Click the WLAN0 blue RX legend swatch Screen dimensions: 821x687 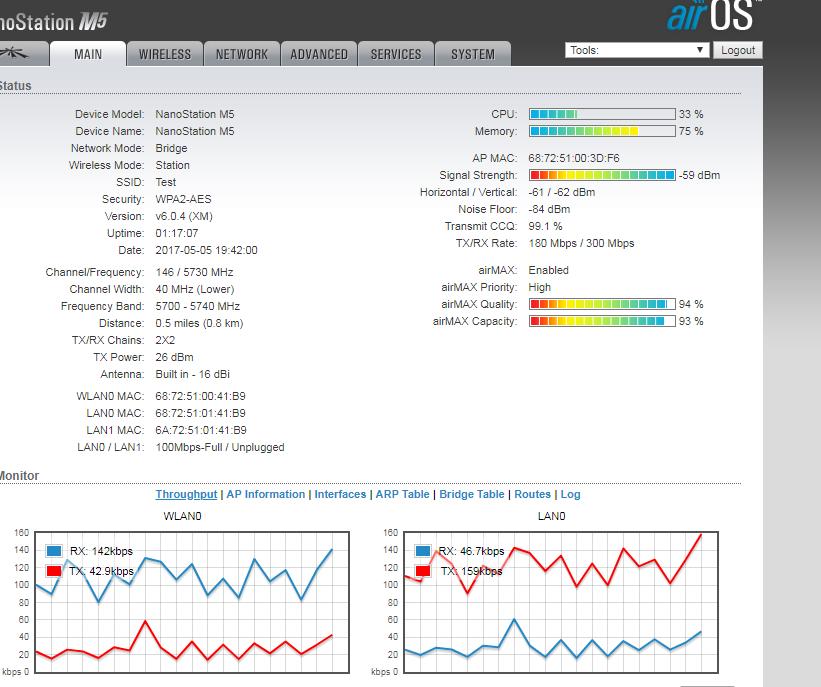[x=54, y=551]
